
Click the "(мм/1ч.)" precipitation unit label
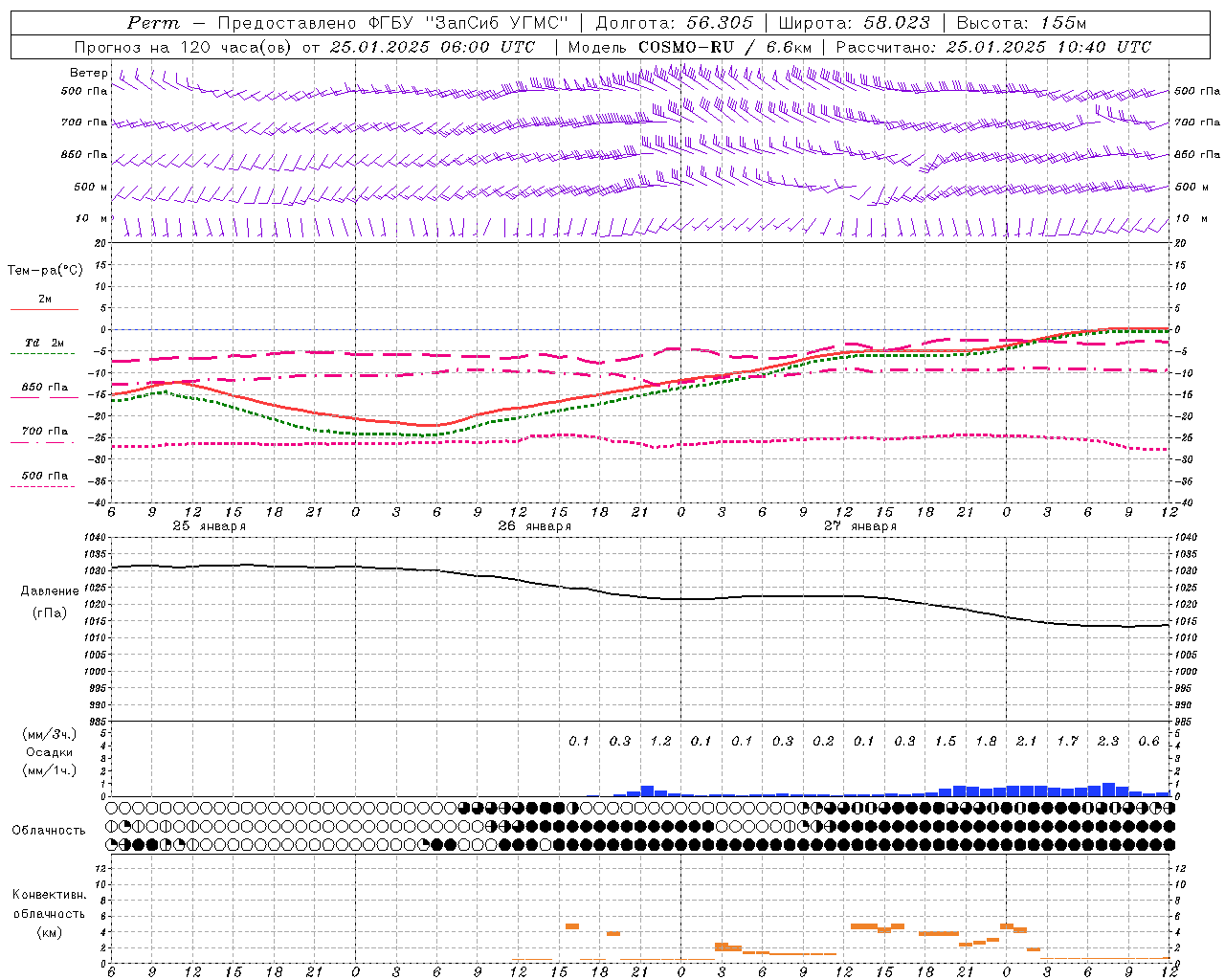click(50, 770)
